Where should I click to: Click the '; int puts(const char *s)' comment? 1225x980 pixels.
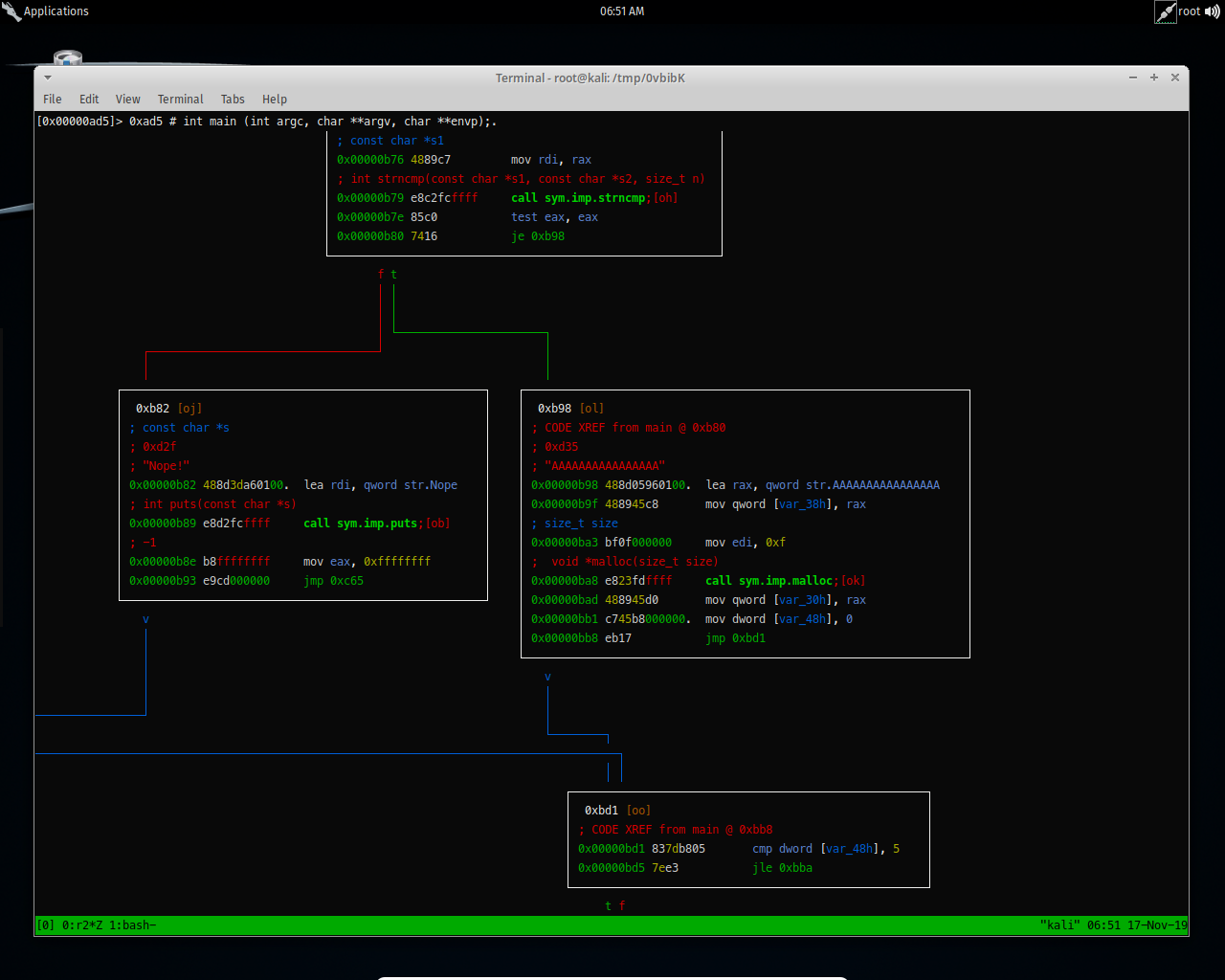pyautogui.click(x=212, y=504)
